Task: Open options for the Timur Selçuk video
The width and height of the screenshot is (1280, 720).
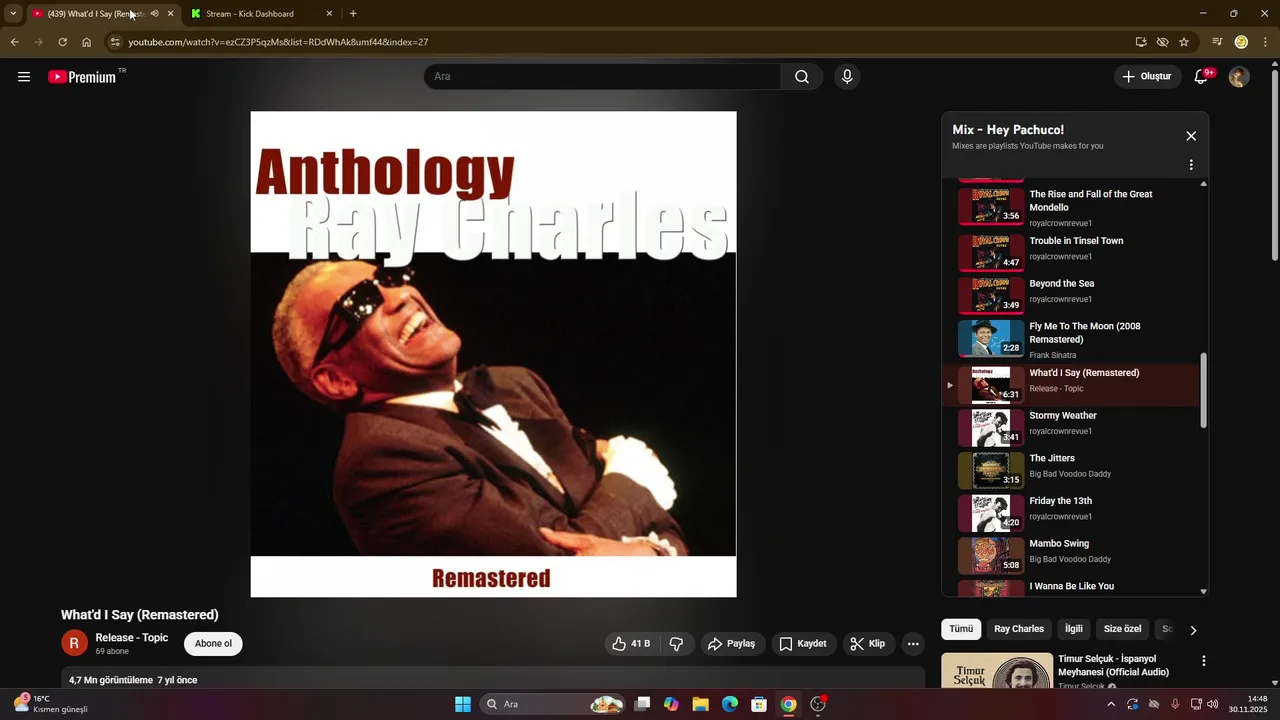Action: (x=1204, y=661)
